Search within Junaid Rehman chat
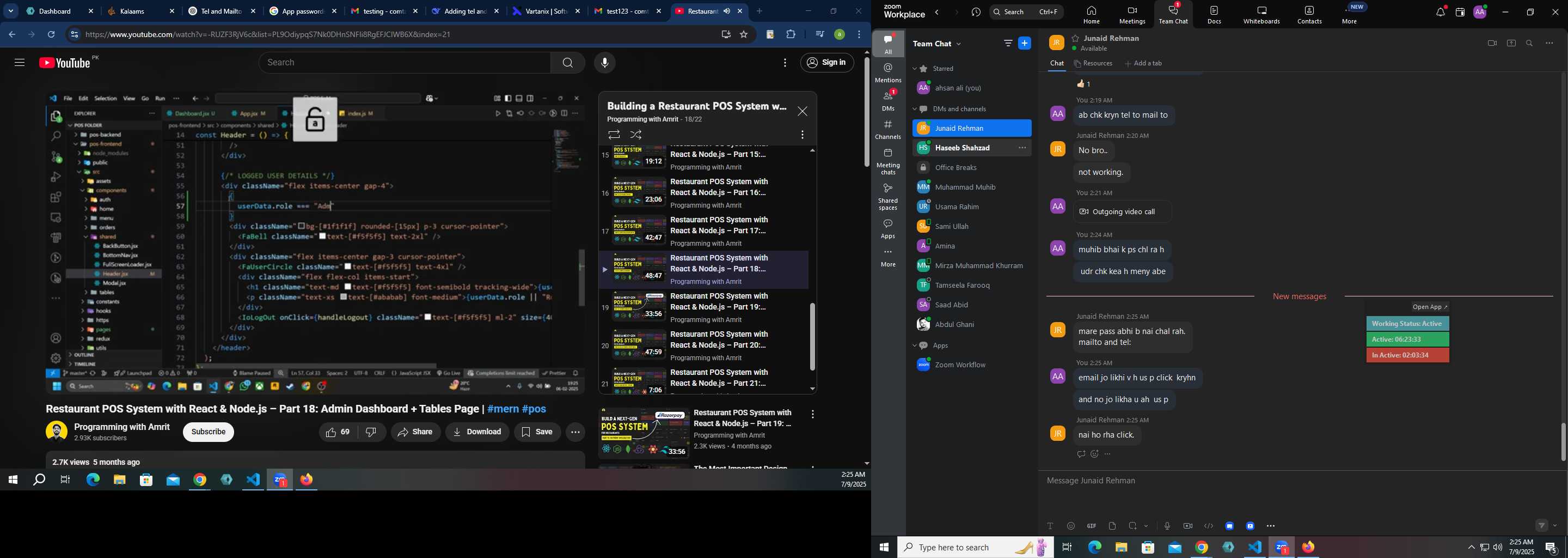 1530,43
